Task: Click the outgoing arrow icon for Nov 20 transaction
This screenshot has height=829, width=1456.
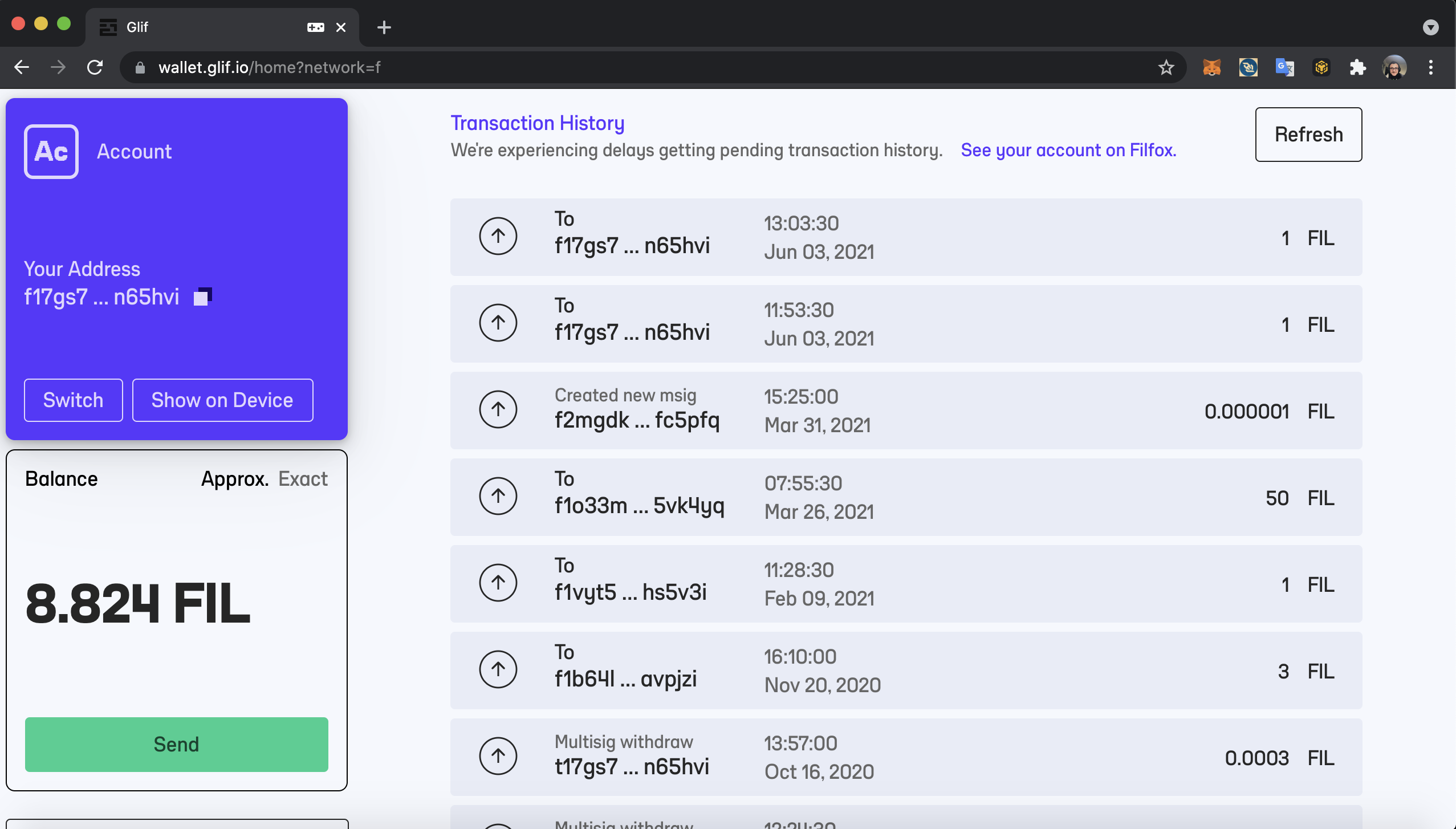Action: tap(498, 668)
